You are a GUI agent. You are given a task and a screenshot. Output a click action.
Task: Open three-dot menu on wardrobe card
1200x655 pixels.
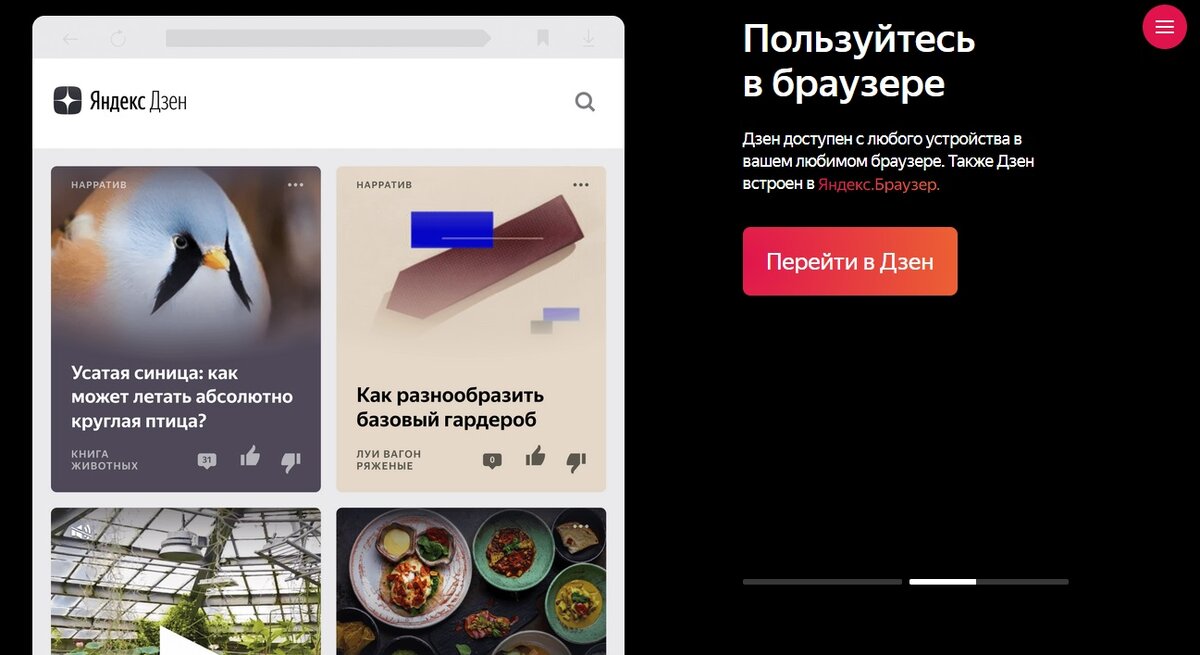(x=581, y=185)
